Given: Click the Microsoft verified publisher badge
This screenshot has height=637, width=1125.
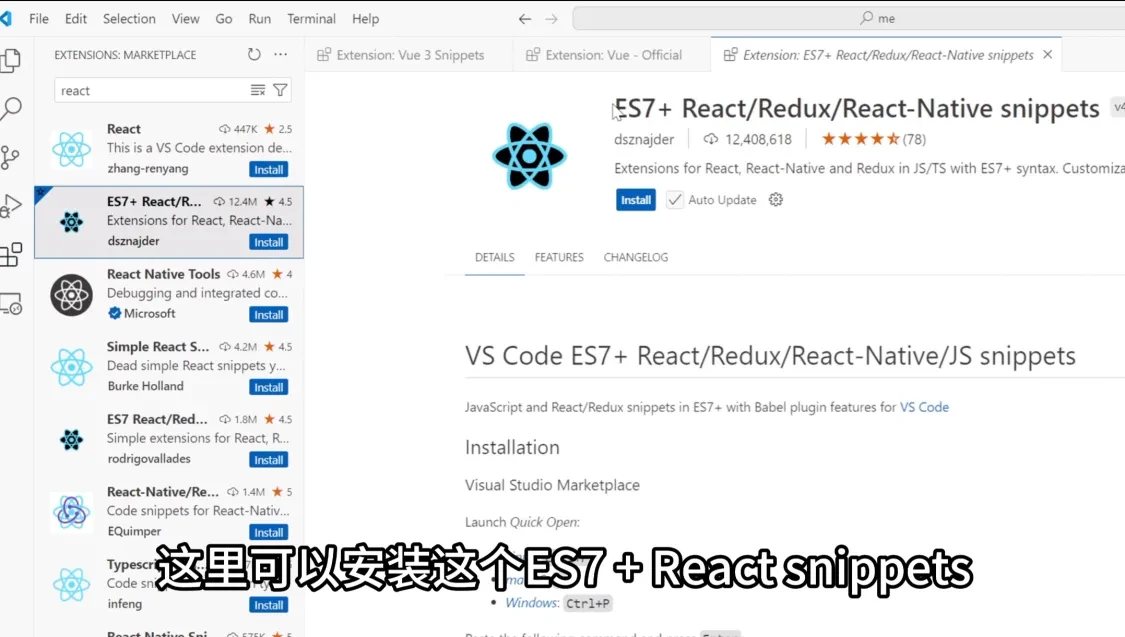Looking at the screenshot, I should coord(114,313).
